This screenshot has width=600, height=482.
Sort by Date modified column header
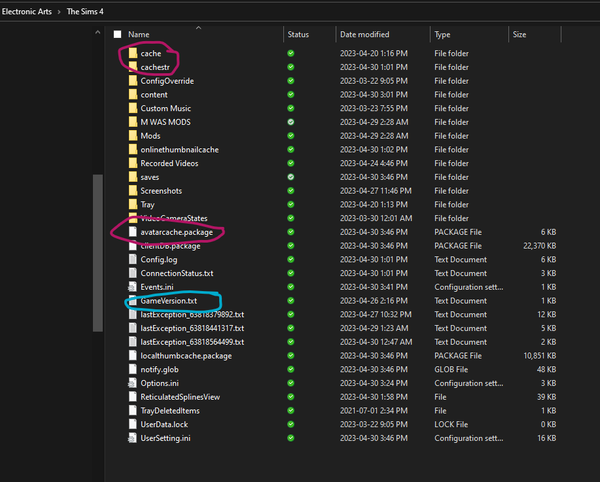[365, 34]
